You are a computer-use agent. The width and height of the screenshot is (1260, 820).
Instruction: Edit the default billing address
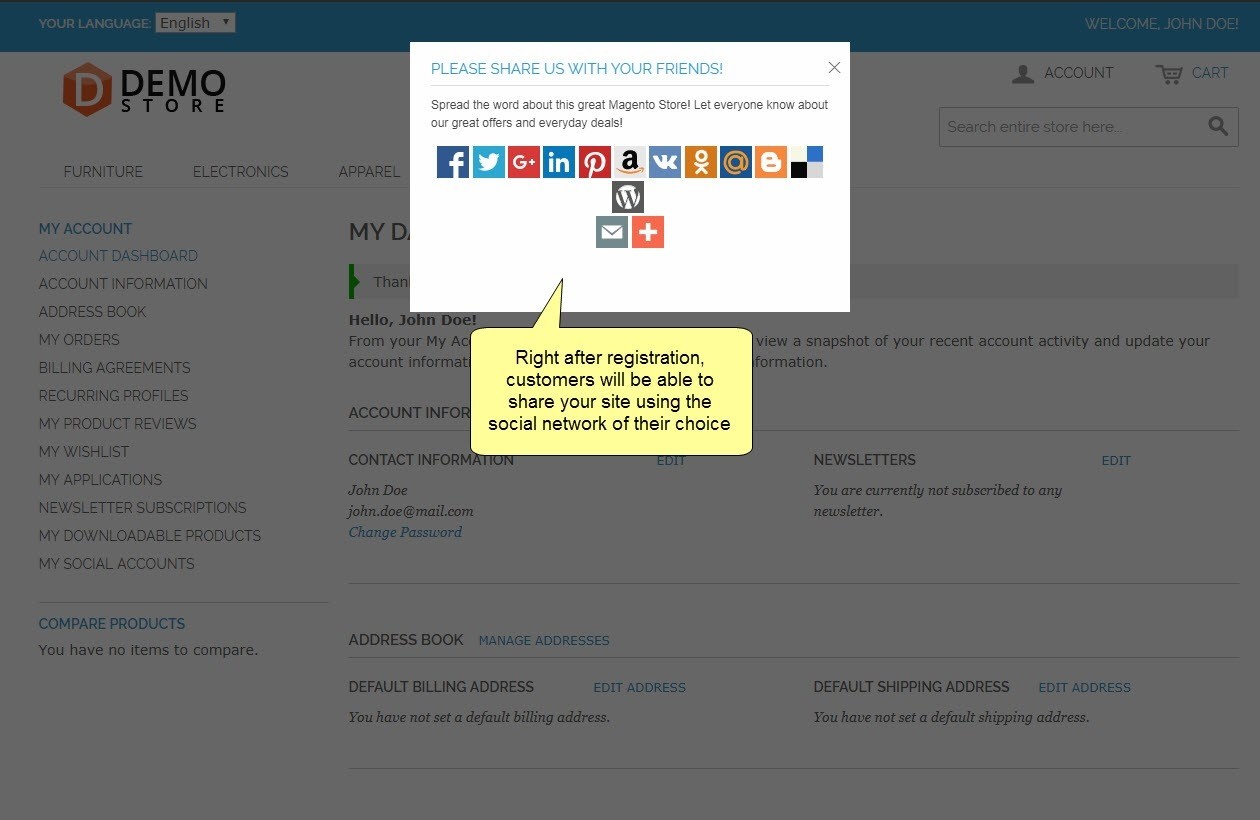pos(640,688)
